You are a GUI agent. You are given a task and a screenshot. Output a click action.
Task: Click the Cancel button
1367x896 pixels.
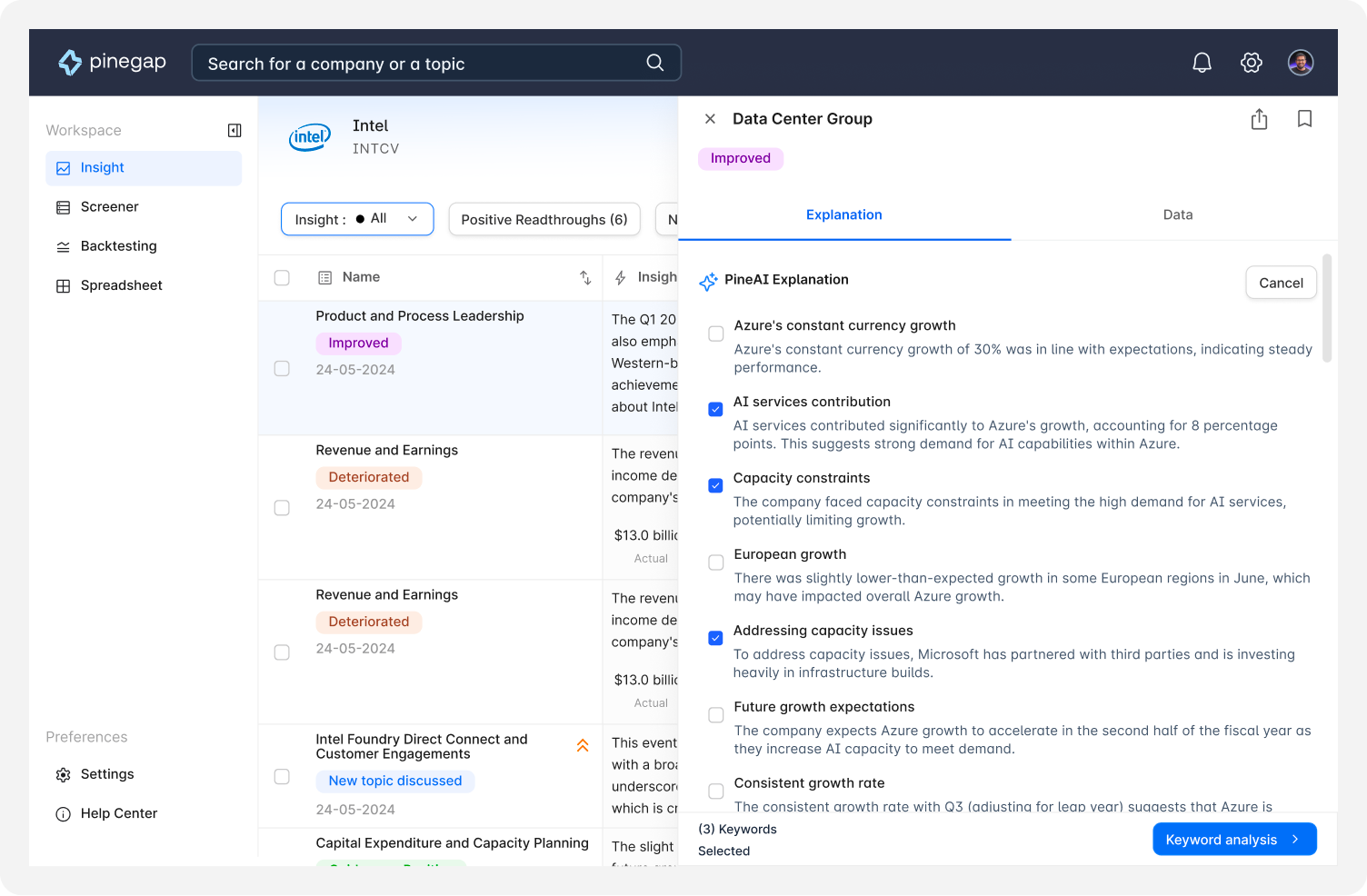(1281, 283)
